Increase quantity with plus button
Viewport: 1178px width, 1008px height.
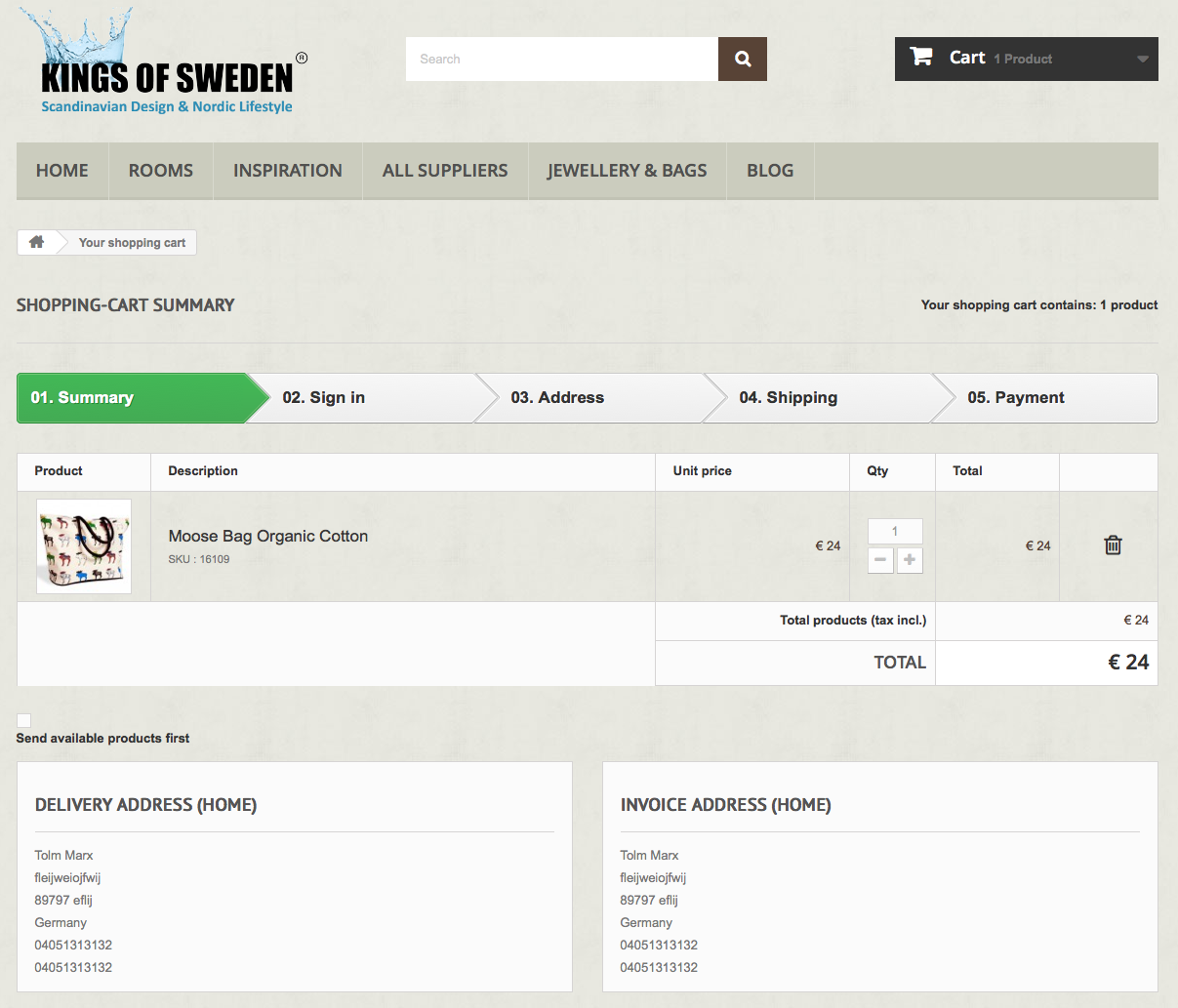[x=910, y=560]
